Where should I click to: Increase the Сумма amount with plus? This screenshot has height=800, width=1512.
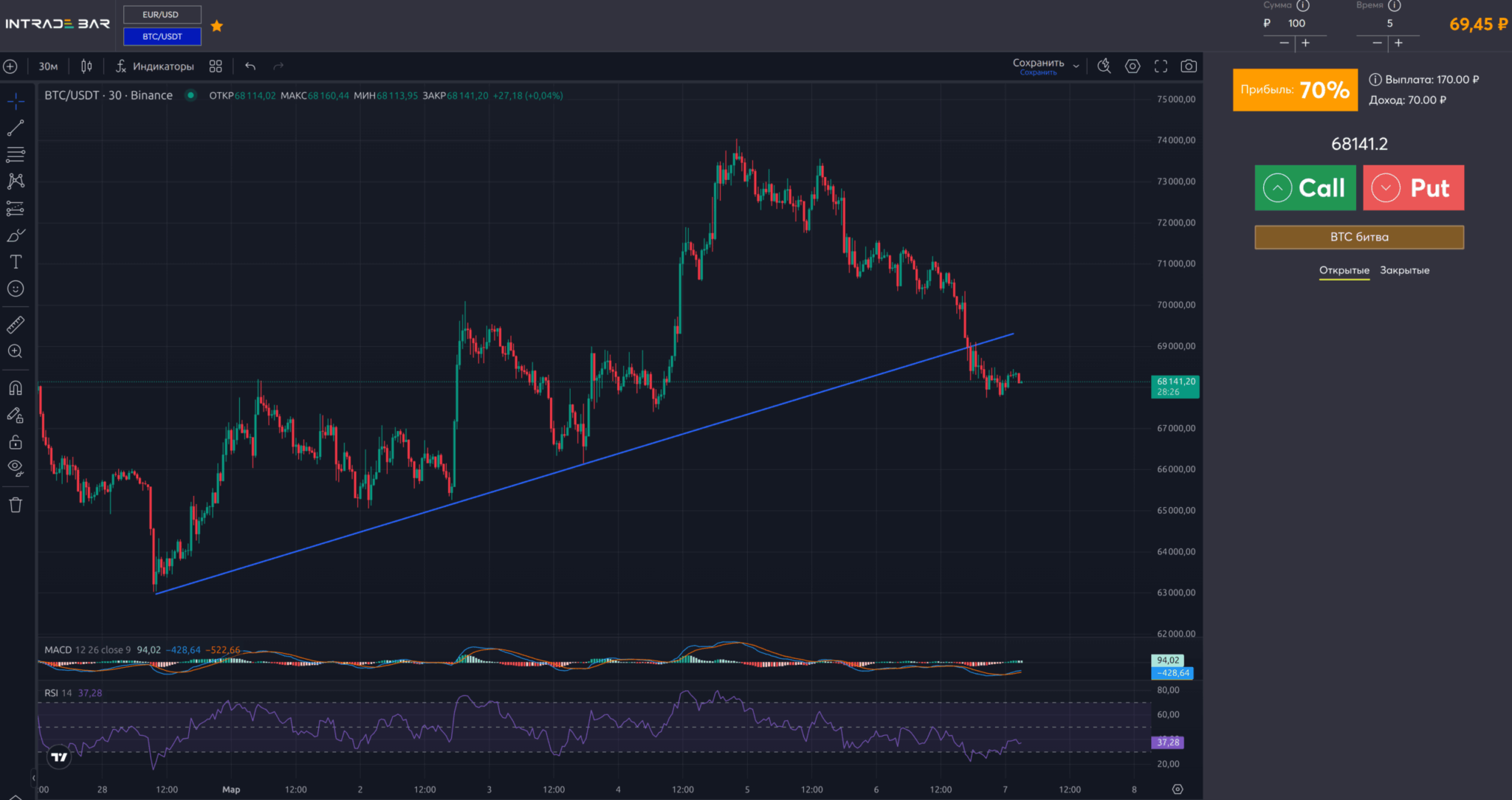click(1305, 43)
